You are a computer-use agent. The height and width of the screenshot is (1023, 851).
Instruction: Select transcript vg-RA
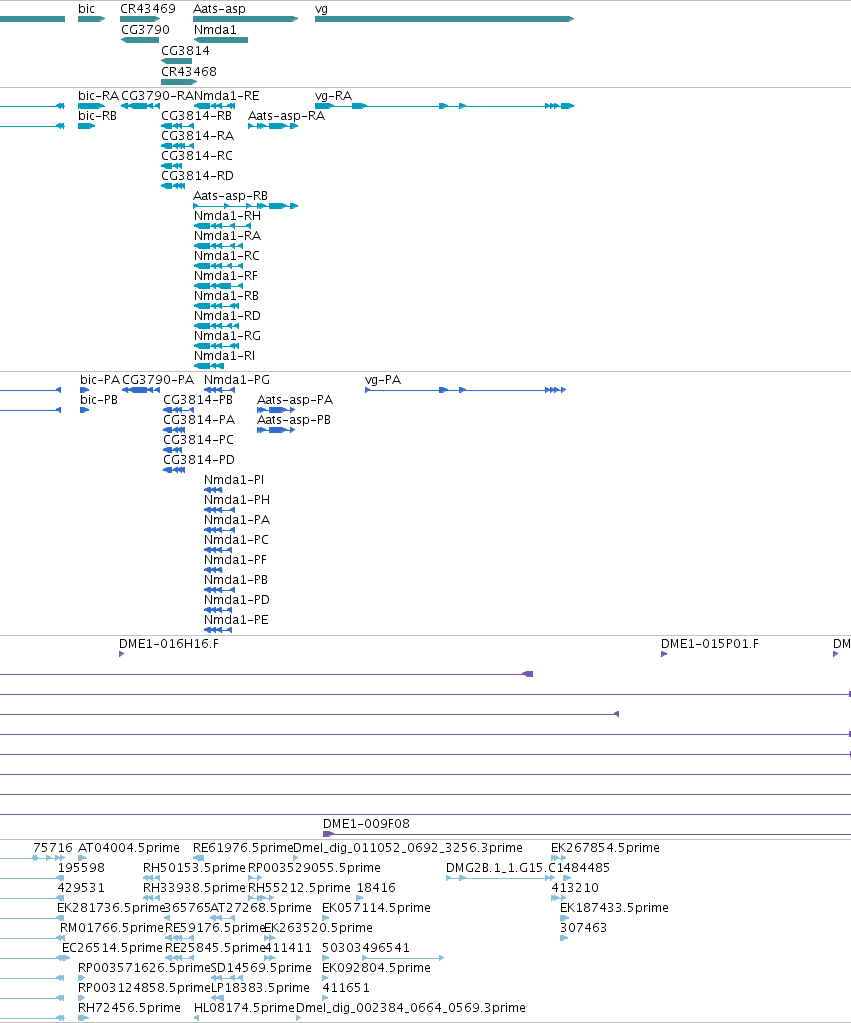tap(444, 106)
